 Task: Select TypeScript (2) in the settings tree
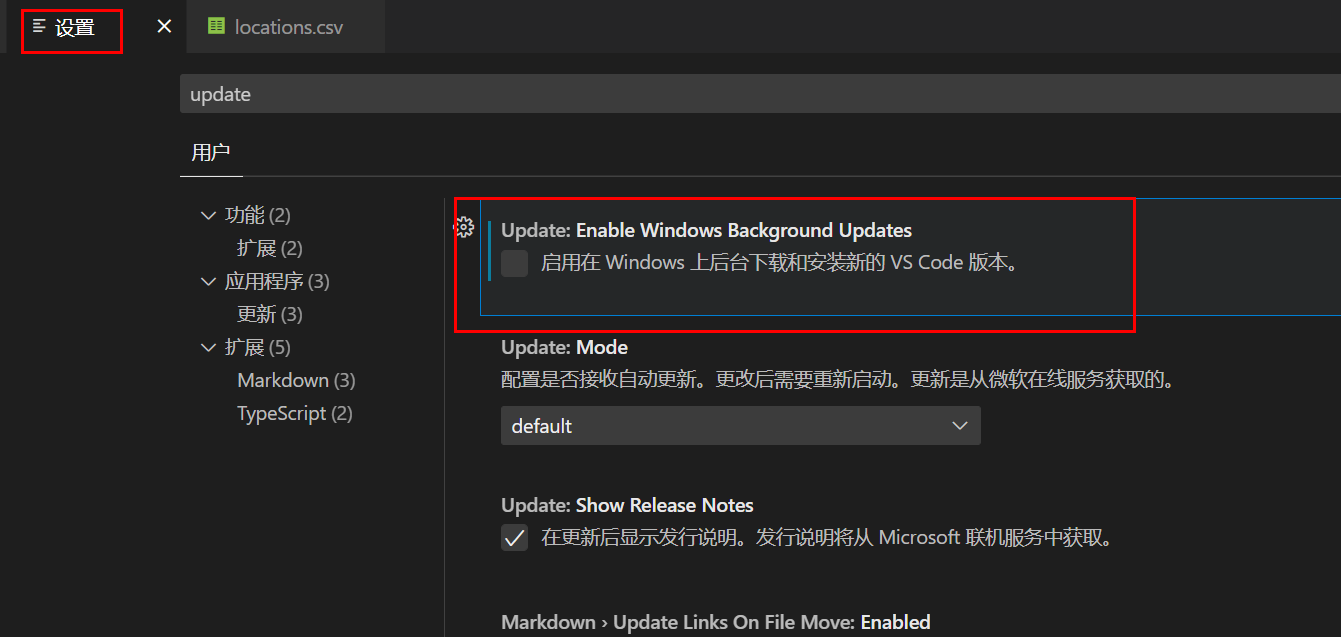tap(294, 413)
